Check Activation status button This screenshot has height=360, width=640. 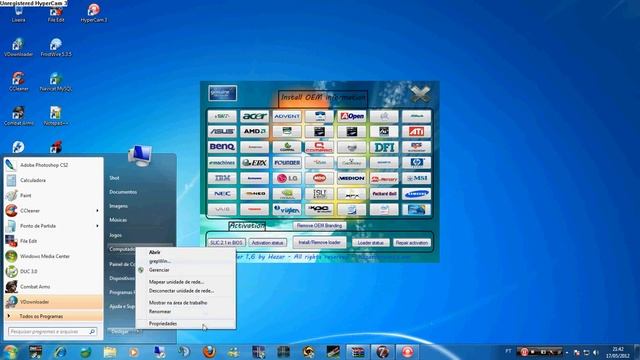click(x=267, y=242)
